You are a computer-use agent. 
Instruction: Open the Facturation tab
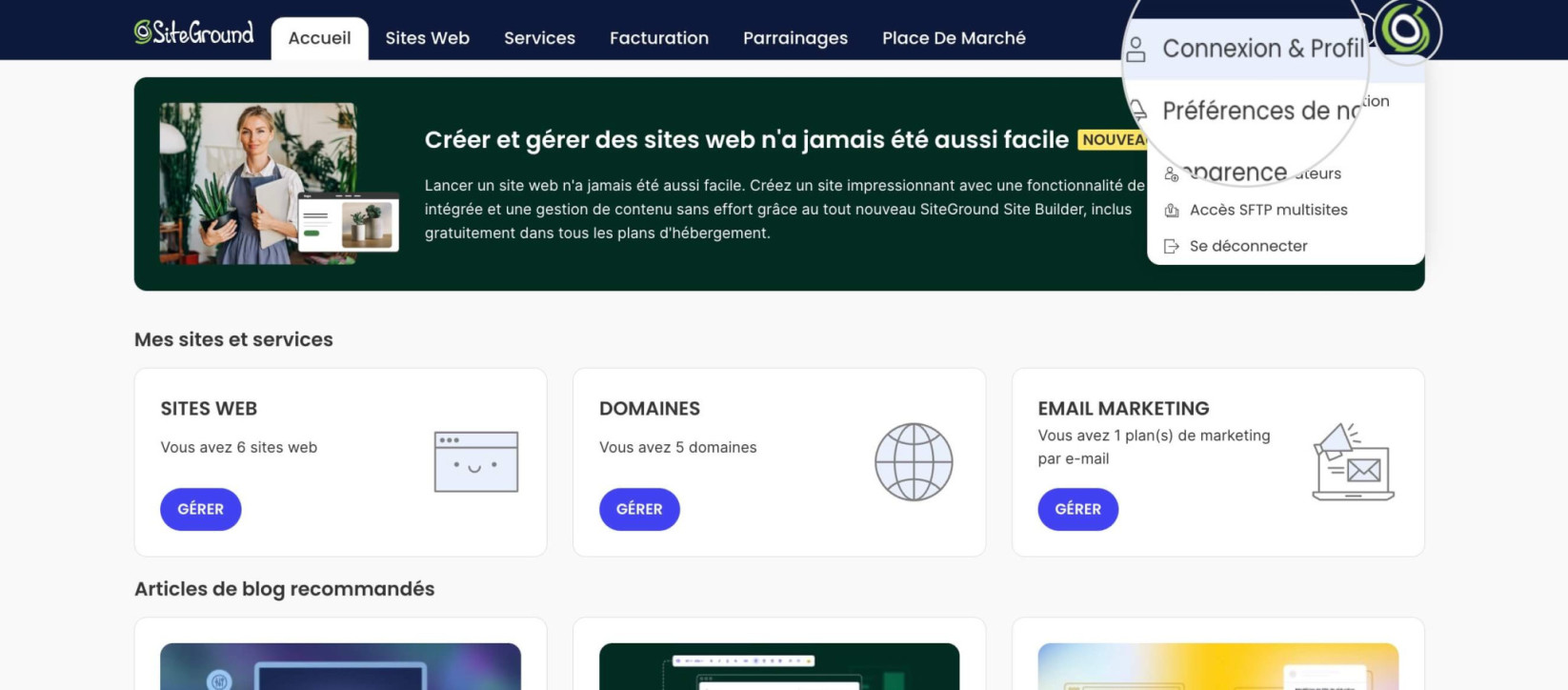pos(659,38)
